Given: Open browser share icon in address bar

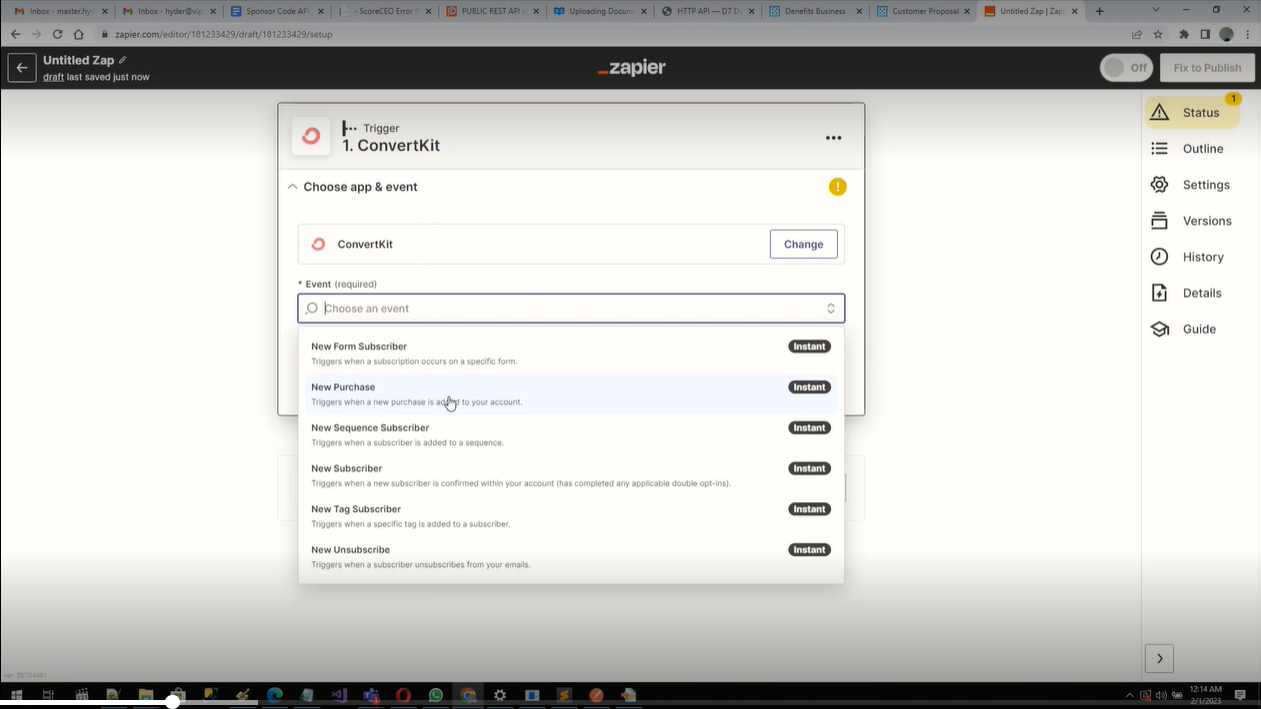Looking at the screenshot, I should click(1137, 34).
